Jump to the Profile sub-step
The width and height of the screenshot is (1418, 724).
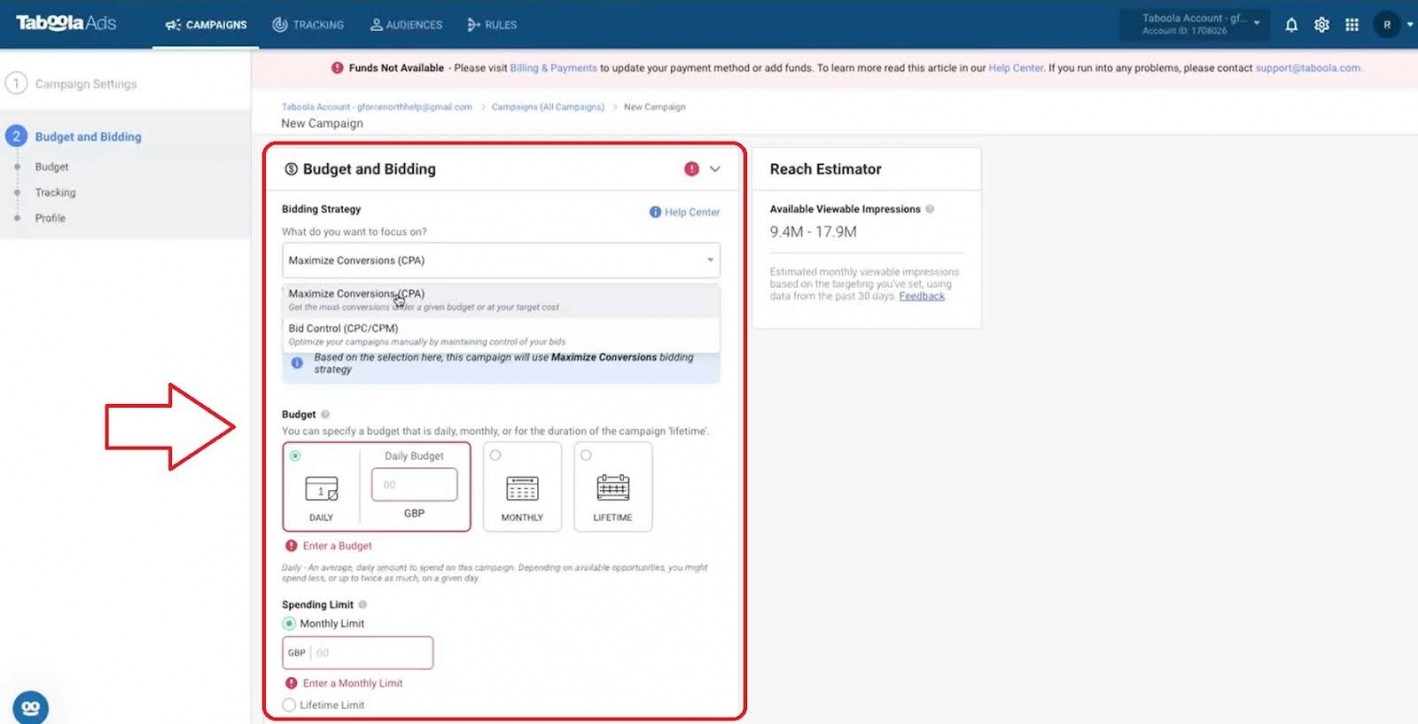click(x=50, y=218)
